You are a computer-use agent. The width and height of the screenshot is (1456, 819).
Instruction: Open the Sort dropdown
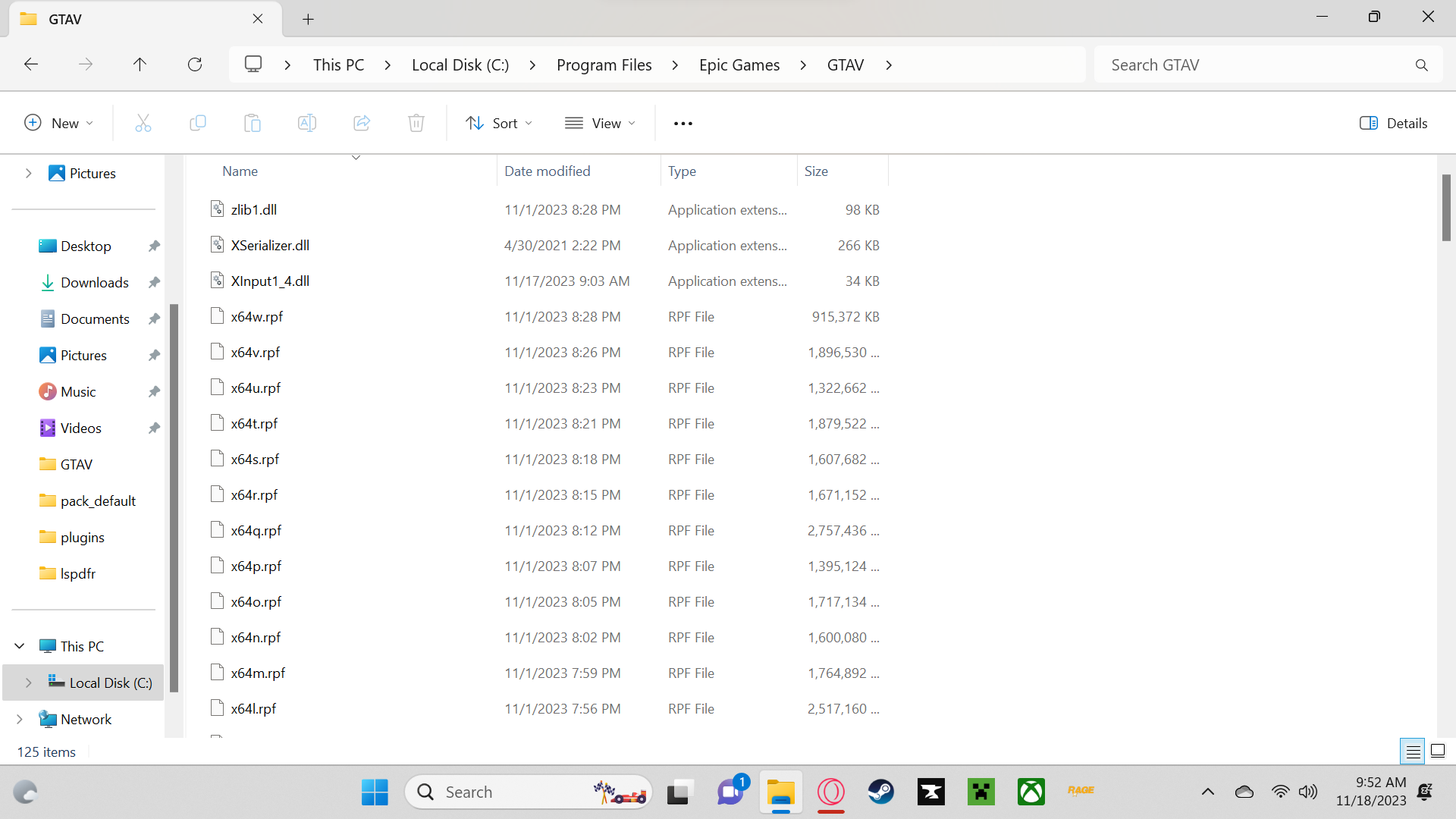499,123
